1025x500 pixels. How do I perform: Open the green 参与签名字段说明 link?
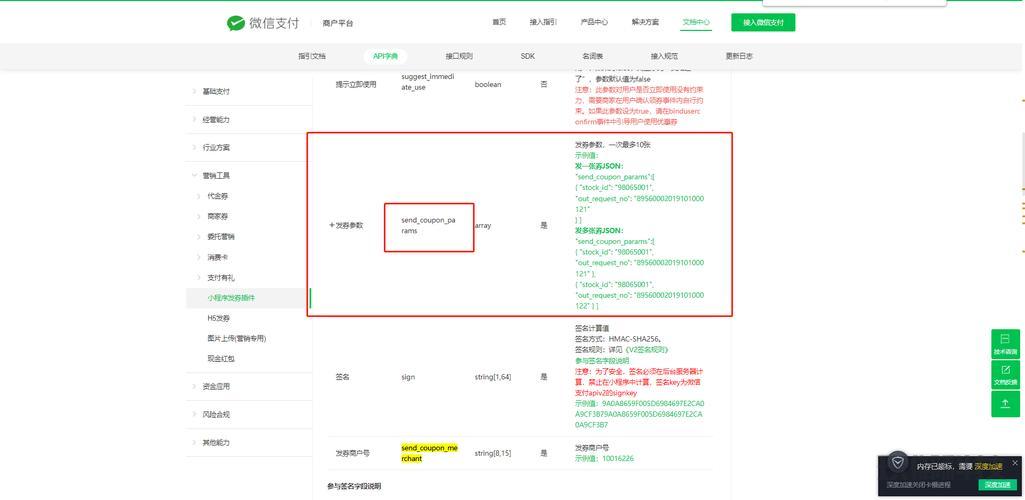tap(601, 361)
